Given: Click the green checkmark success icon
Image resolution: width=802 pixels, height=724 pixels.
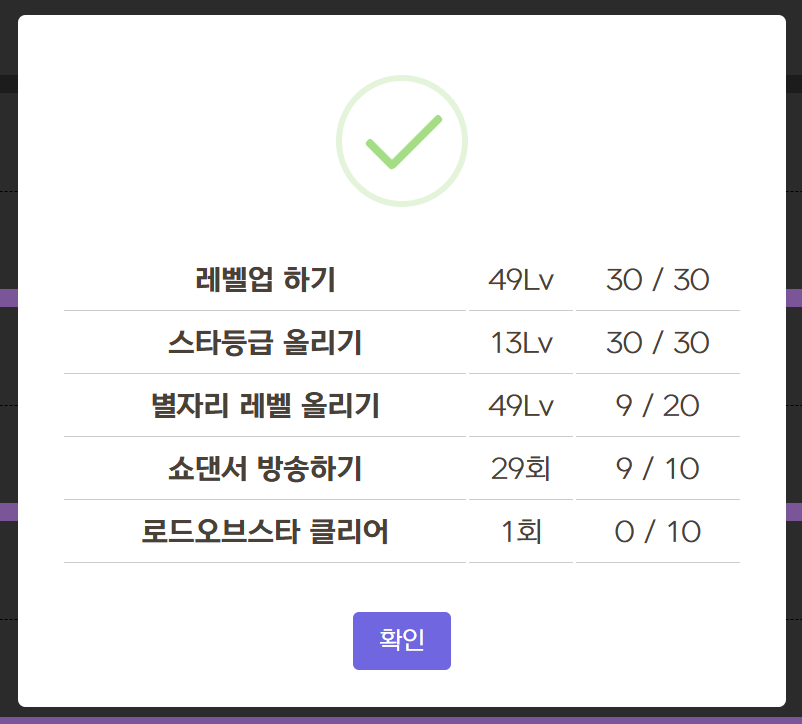Looking at the screenshot, I should coord(402,141).
